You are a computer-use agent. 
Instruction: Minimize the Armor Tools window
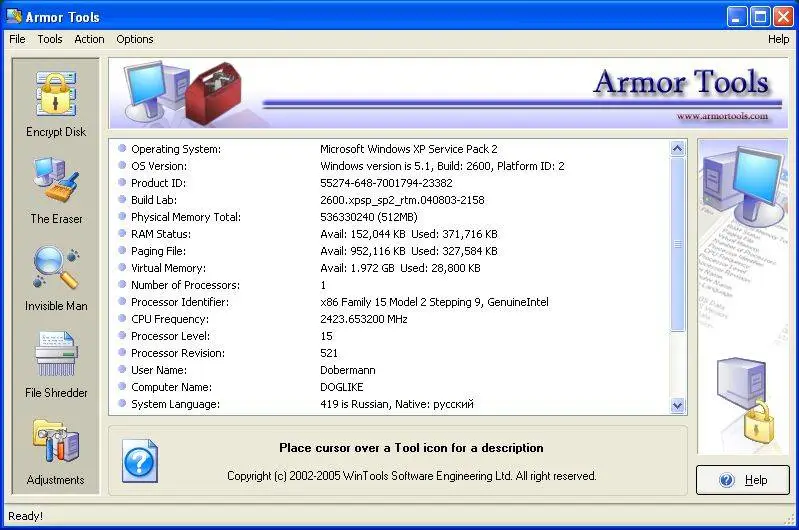736,17
